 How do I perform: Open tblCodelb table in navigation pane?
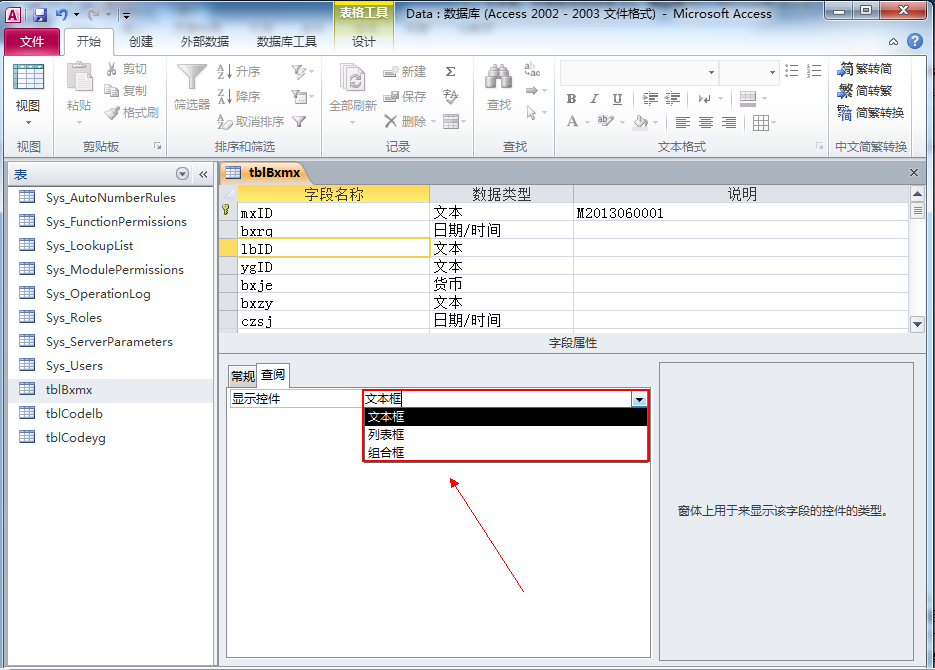pos(74,413)
